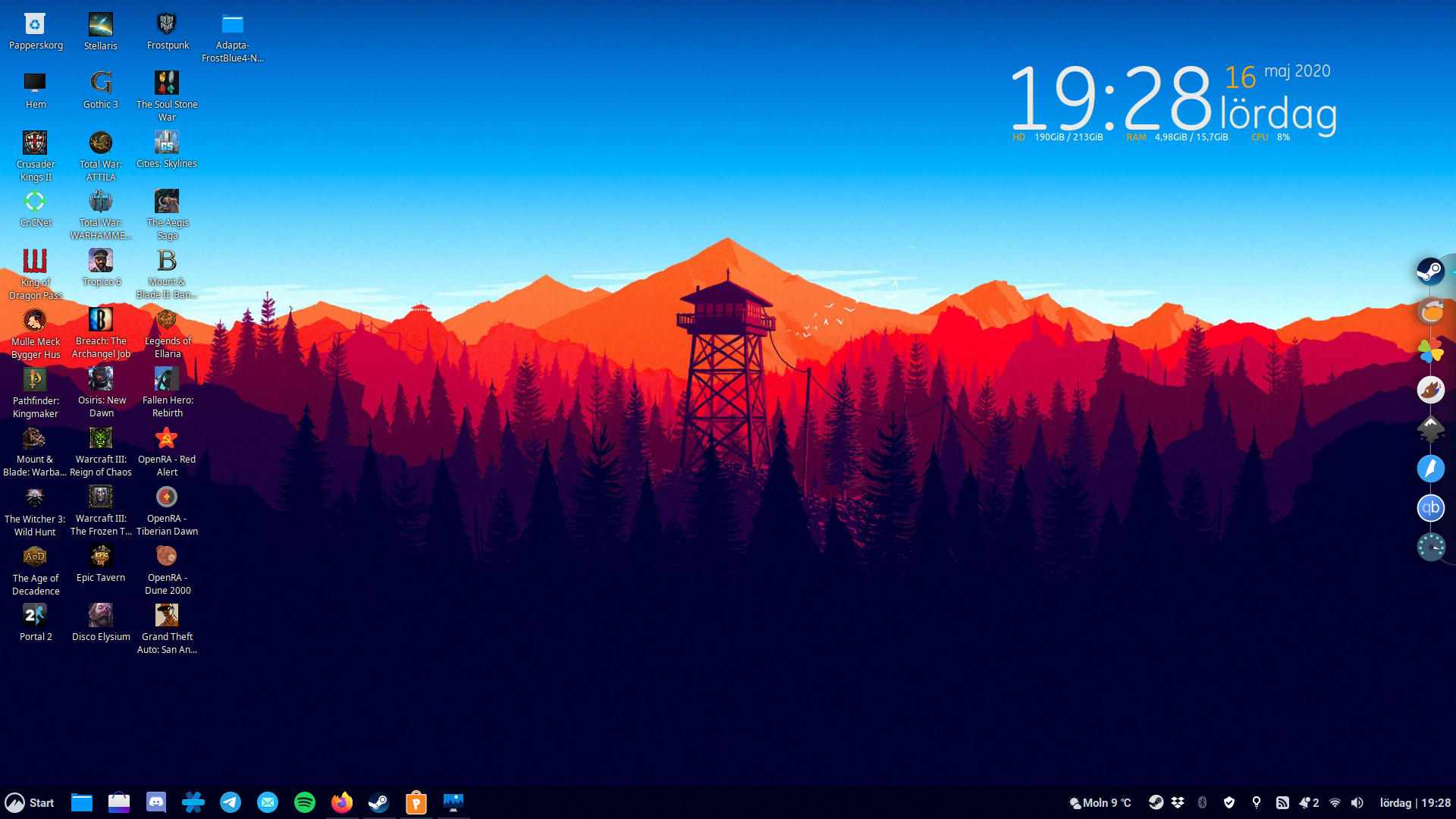The width and height of the screenshot is (1456, 819).
Task: Open the Papperskorg trash icon
Action: tap(35, 32)
